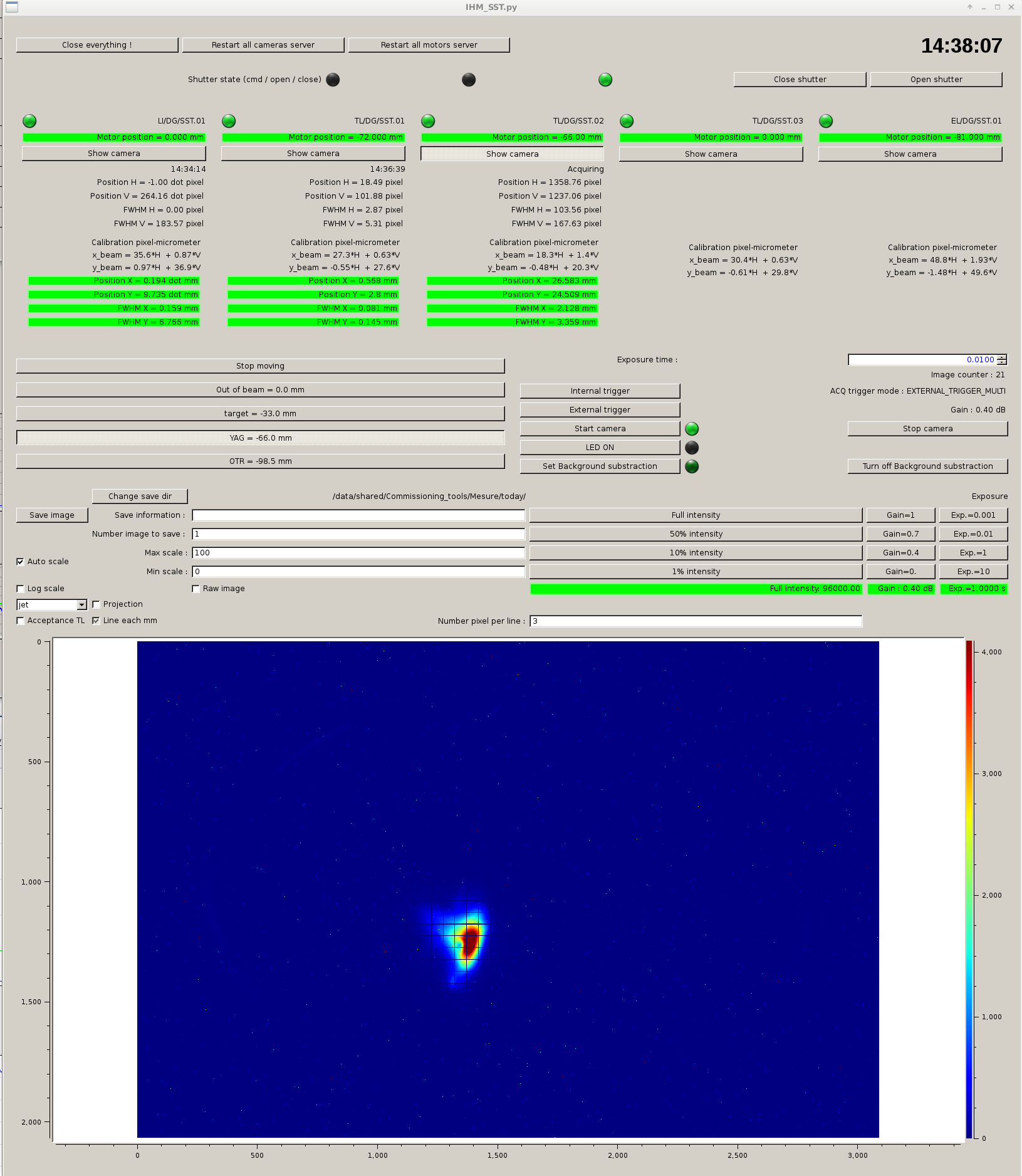Screen dimensions: 1022x1176
Task: Show camera for TL/DG/SST.03
Action: pyautogui.click(x=711, y=154)
